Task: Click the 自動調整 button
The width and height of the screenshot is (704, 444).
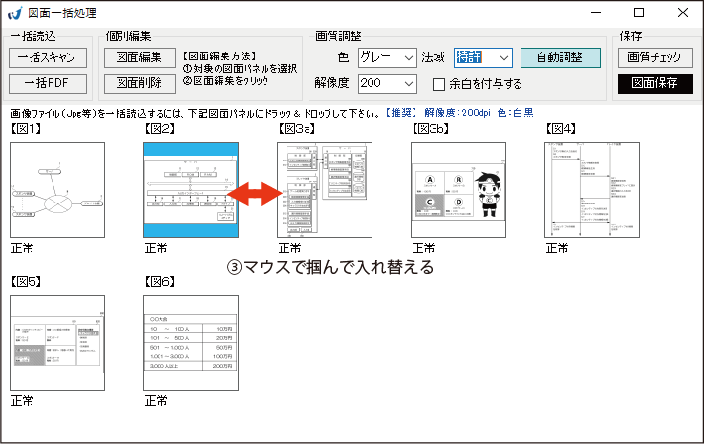Action: pos(561,58)
